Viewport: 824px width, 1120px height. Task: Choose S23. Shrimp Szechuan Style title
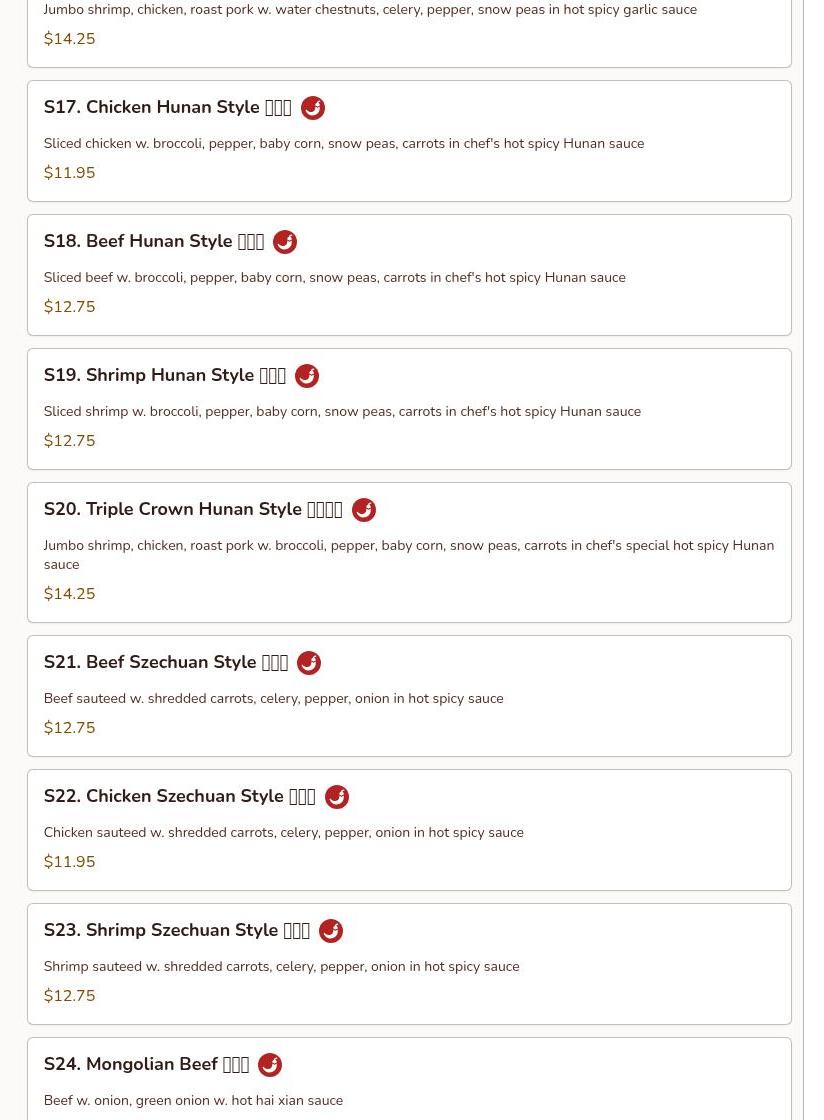click(x=176, y=930)
